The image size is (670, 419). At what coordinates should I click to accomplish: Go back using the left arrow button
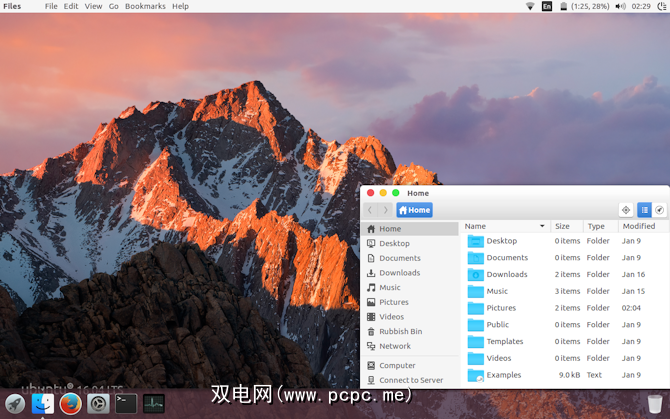coord(370,210)
